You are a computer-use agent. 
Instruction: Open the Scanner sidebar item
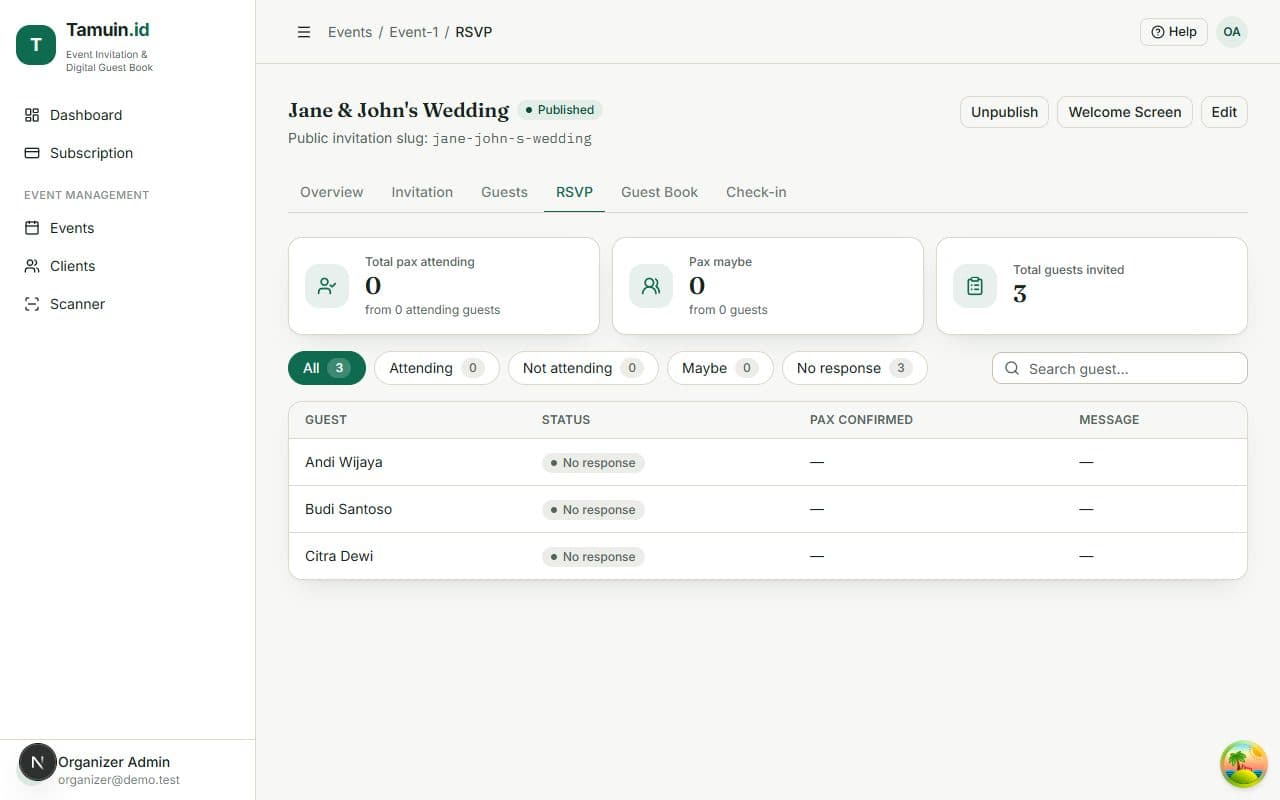coord(127,304)
